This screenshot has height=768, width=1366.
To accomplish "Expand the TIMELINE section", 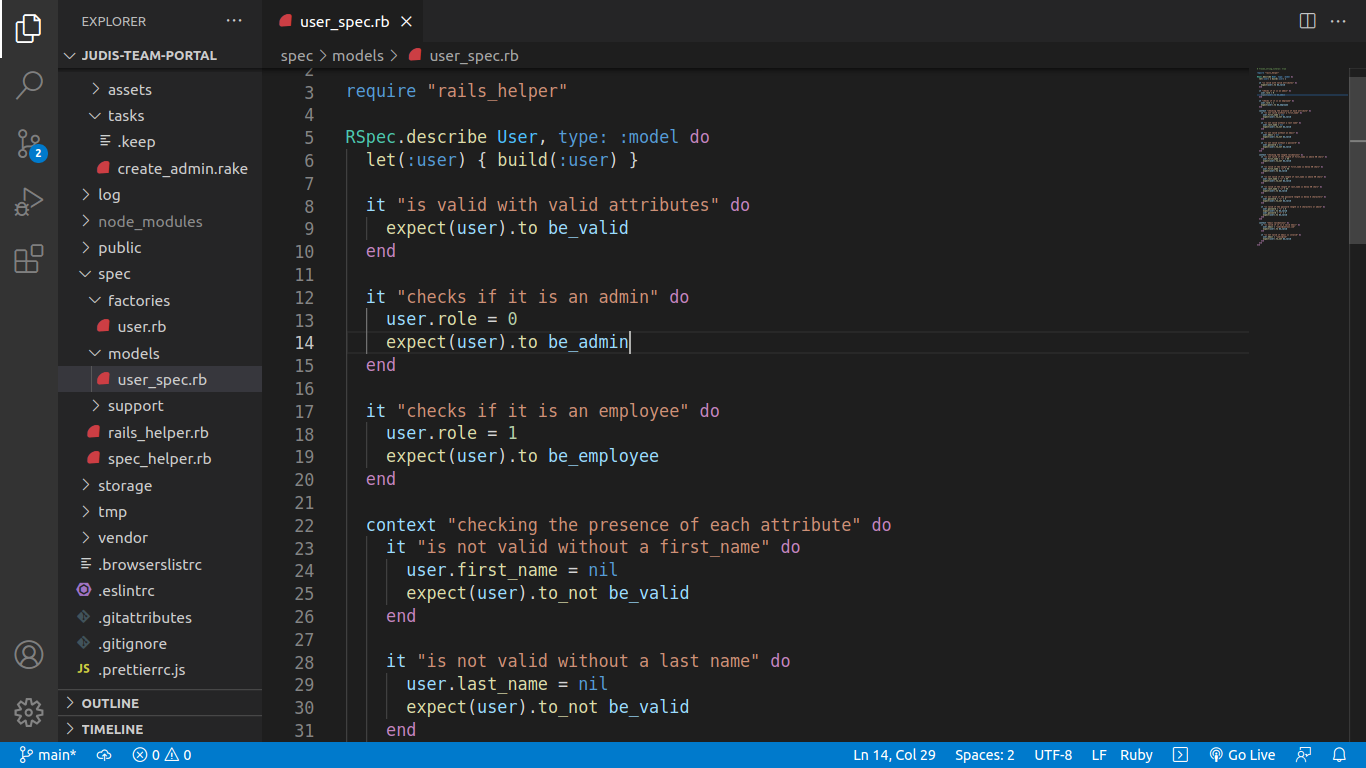I will pyautogui.click(x=112, y=729).
